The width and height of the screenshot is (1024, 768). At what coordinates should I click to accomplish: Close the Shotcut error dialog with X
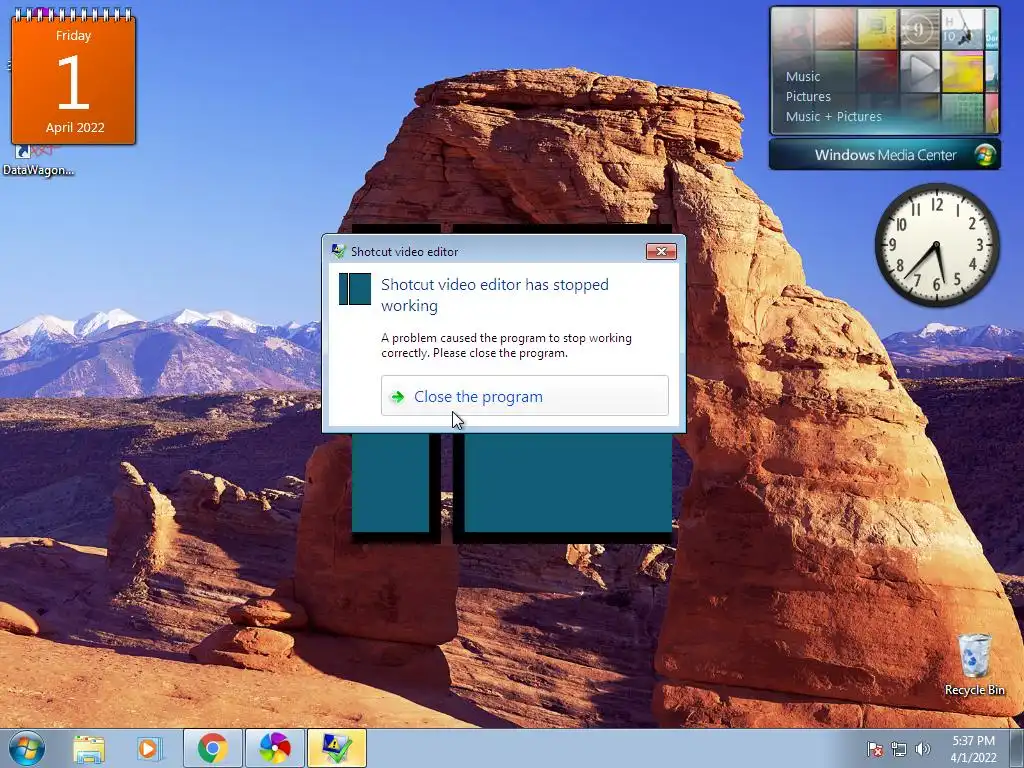coord(661,251)
